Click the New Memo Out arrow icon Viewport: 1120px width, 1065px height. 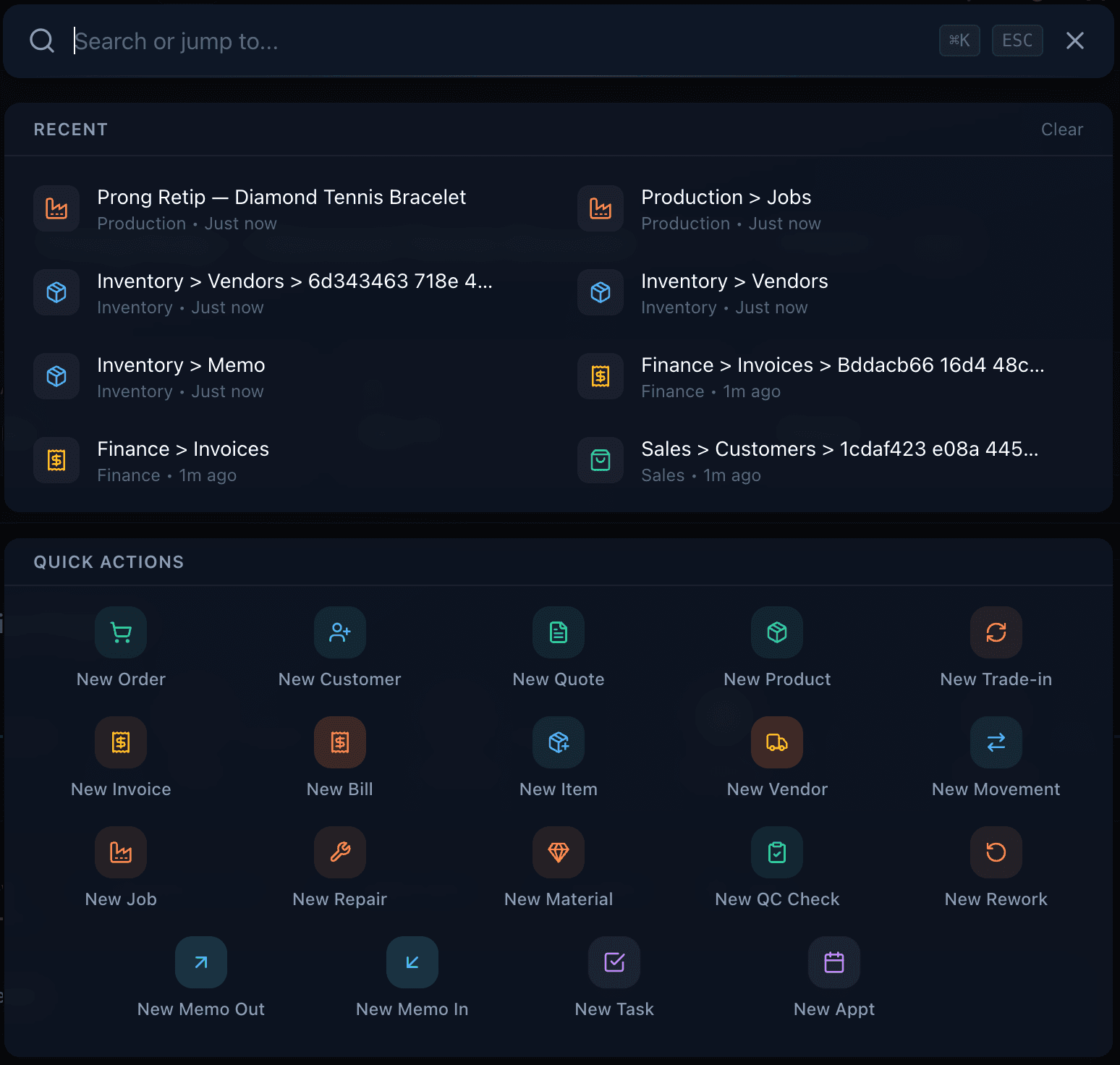201,962
